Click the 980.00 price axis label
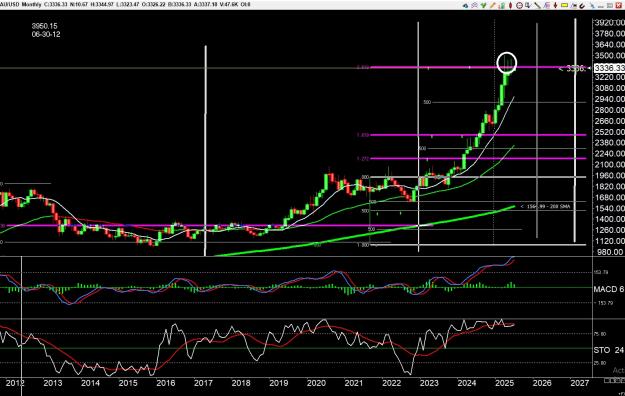Screen dimensions: 625x396 [609, 252]
